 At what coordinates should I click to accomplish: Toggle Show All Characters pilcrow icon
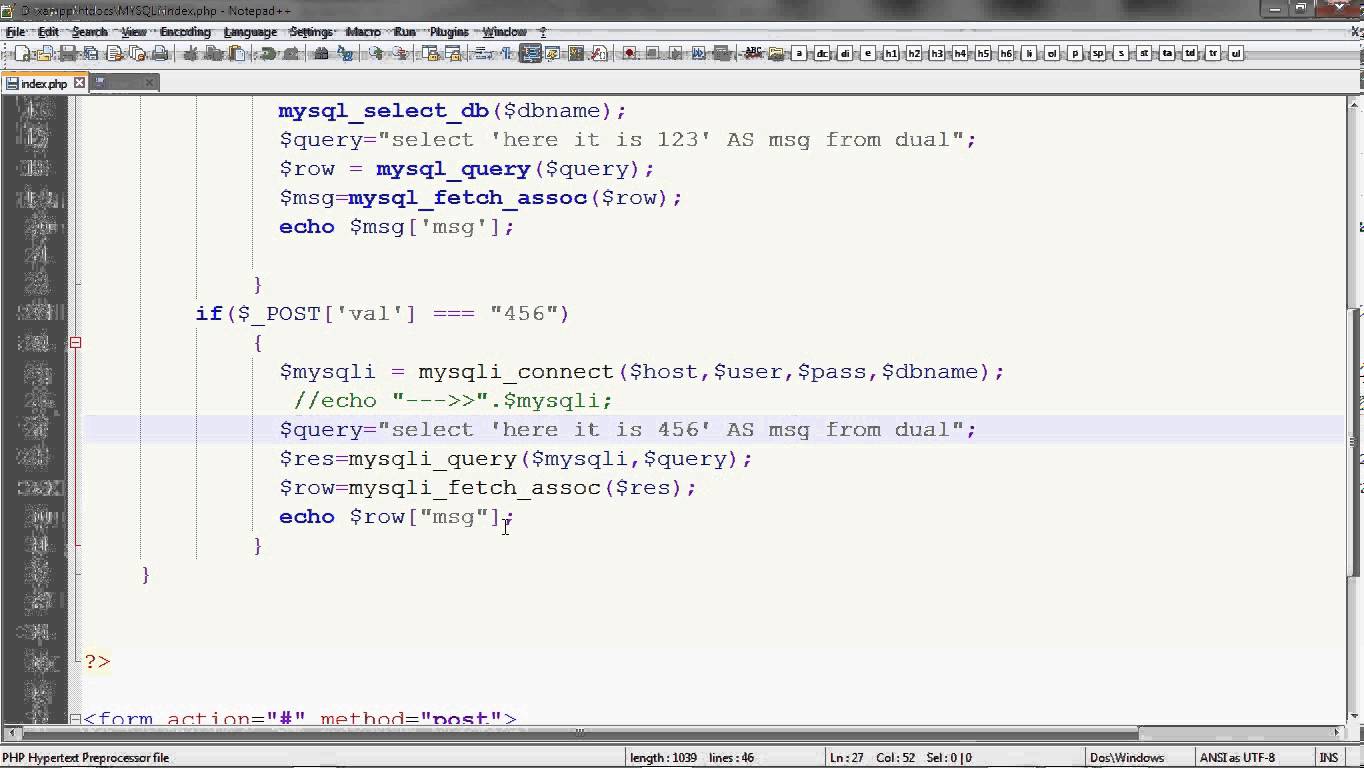(x=506, y=53)
